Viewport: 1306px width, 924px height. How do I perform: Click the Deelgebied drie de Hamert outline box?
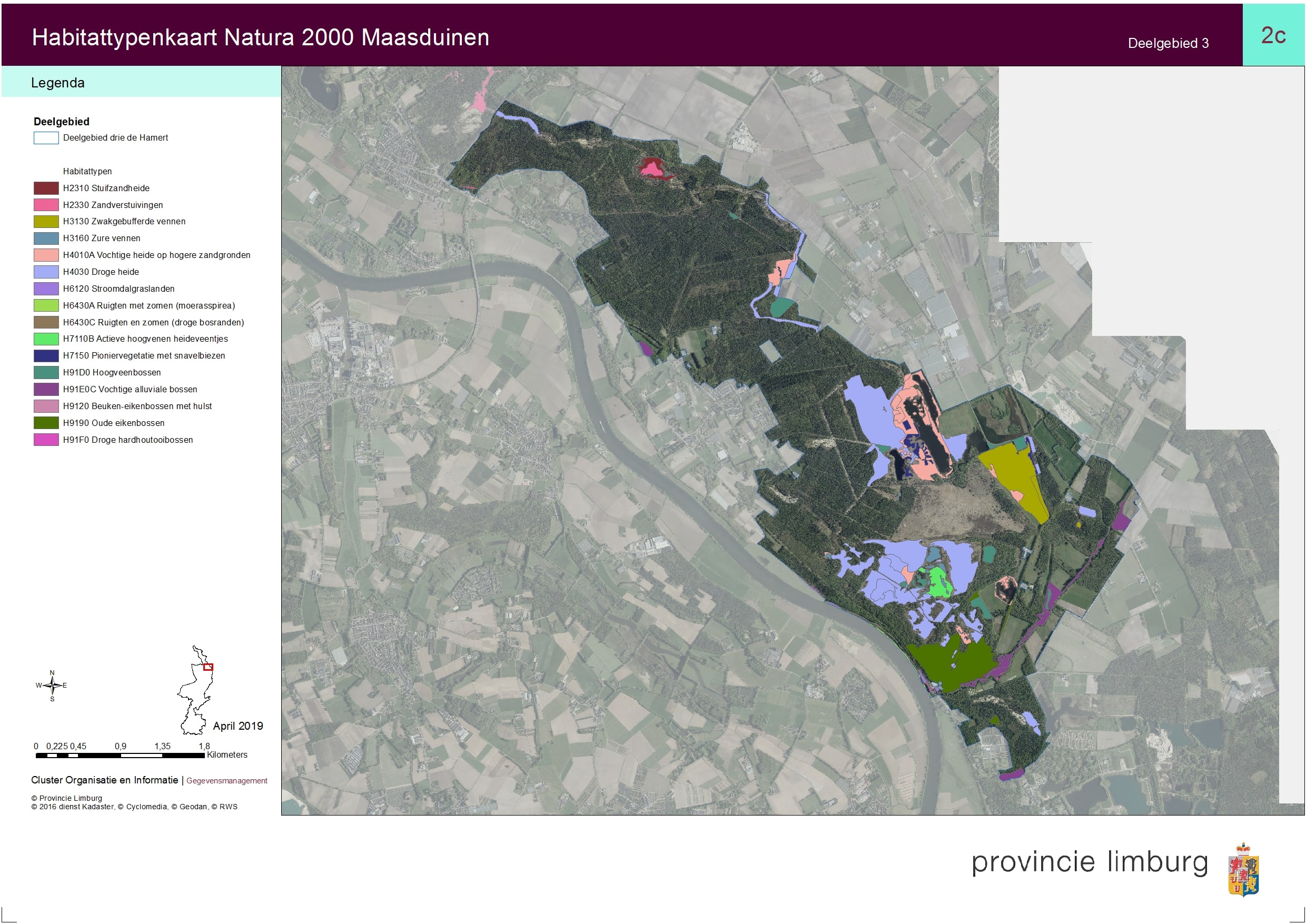(x=46, y=138)
